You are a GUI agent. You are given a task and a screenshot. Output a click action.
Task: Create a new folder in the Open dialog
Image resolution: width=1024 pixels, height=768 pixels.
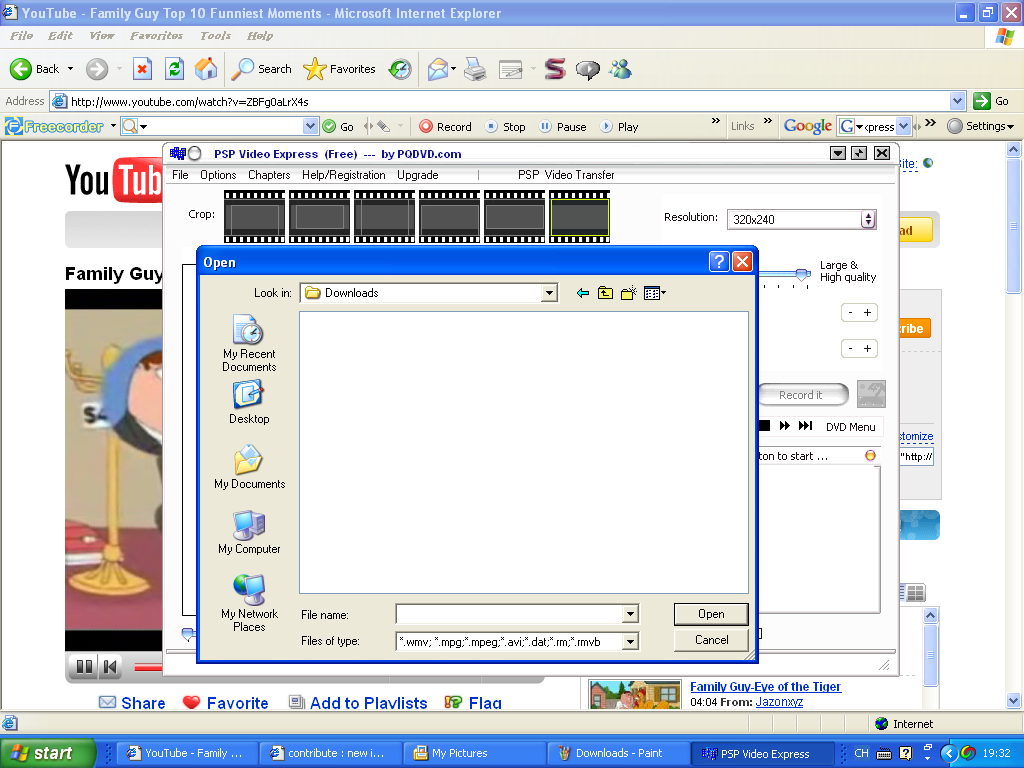628,292
